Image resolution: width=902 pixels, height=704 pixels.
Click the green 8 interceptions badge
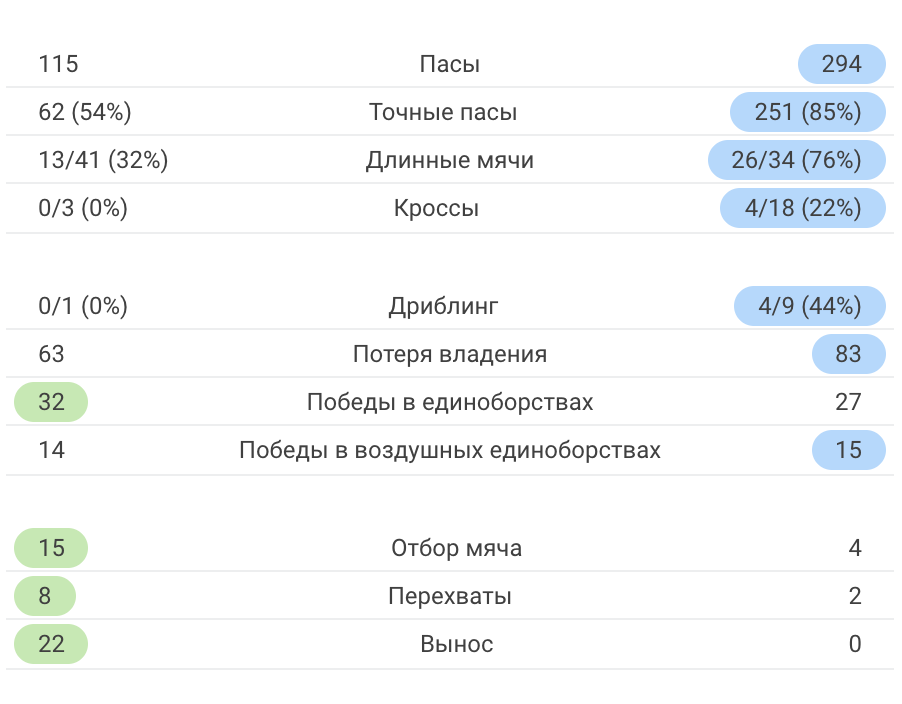coord(45,596)
